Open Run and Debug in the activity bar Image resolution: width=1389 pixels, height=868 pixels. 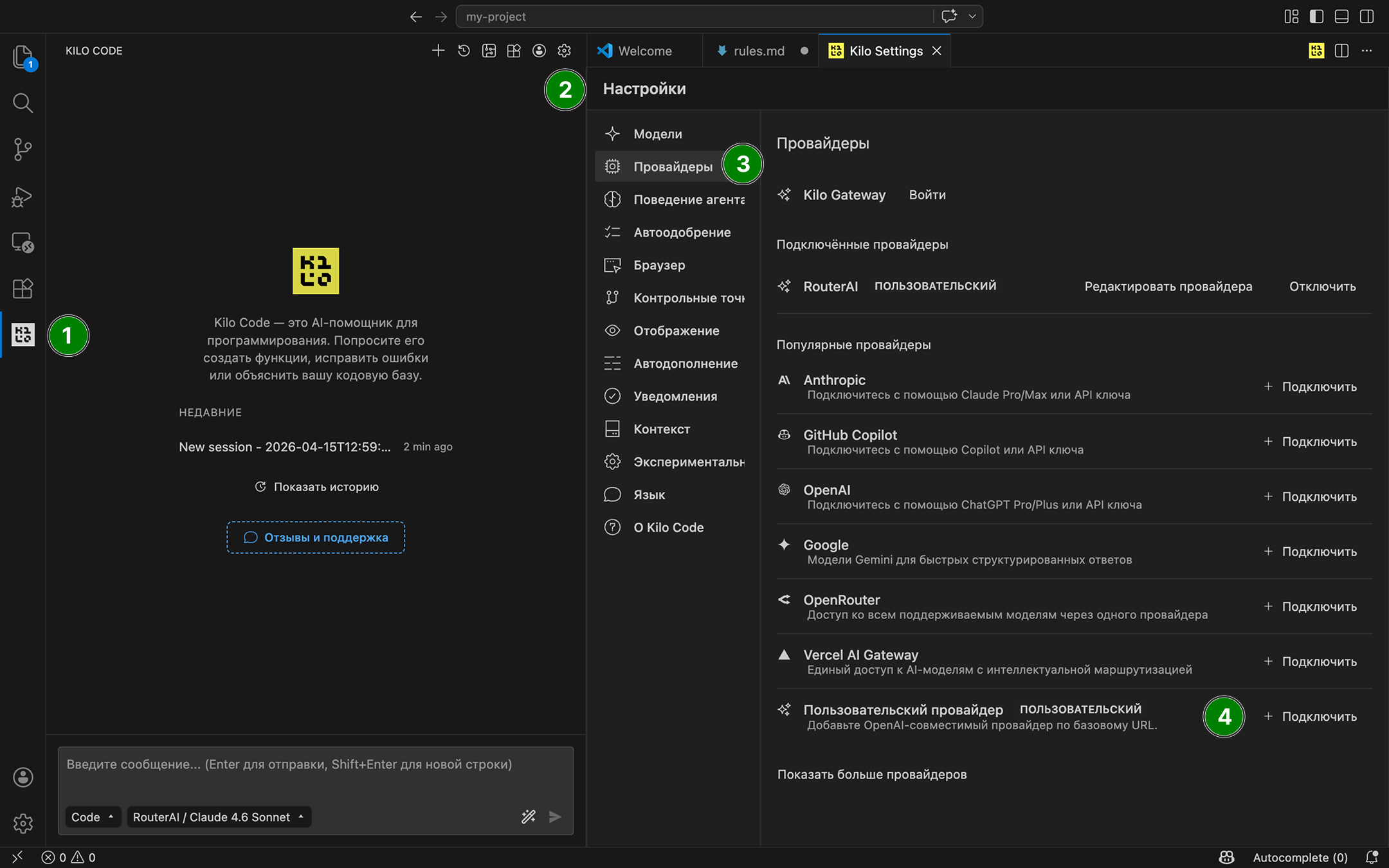coord(23,197)
